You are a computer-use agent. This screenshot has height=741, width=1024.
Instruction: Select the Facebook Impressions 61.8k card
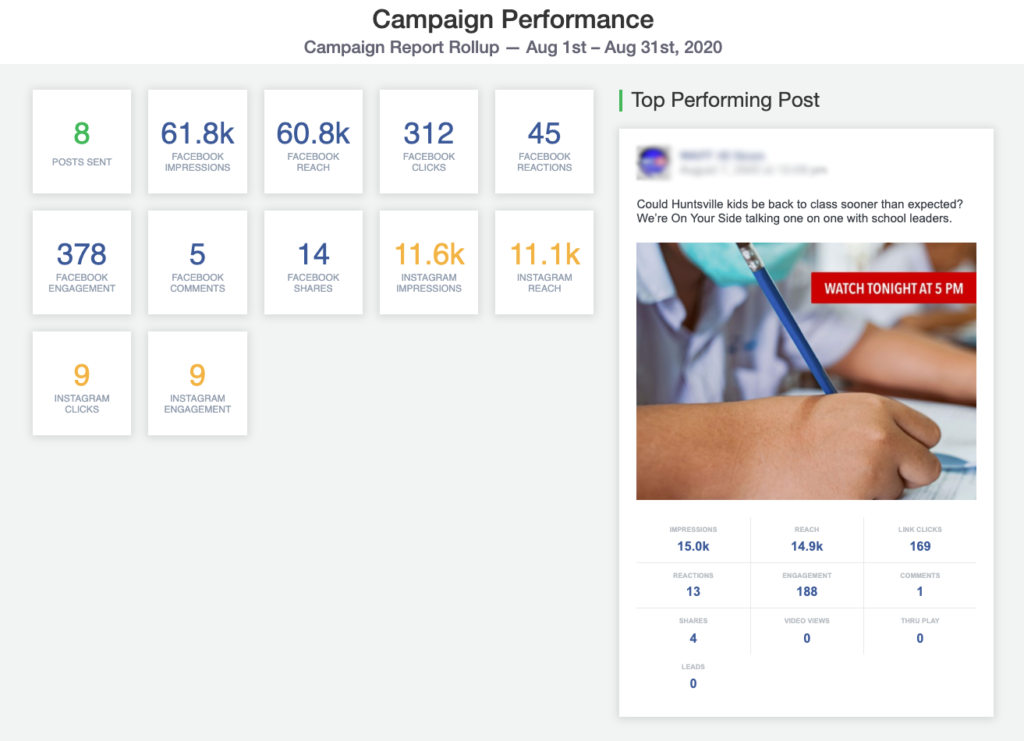tap(197, 142)
